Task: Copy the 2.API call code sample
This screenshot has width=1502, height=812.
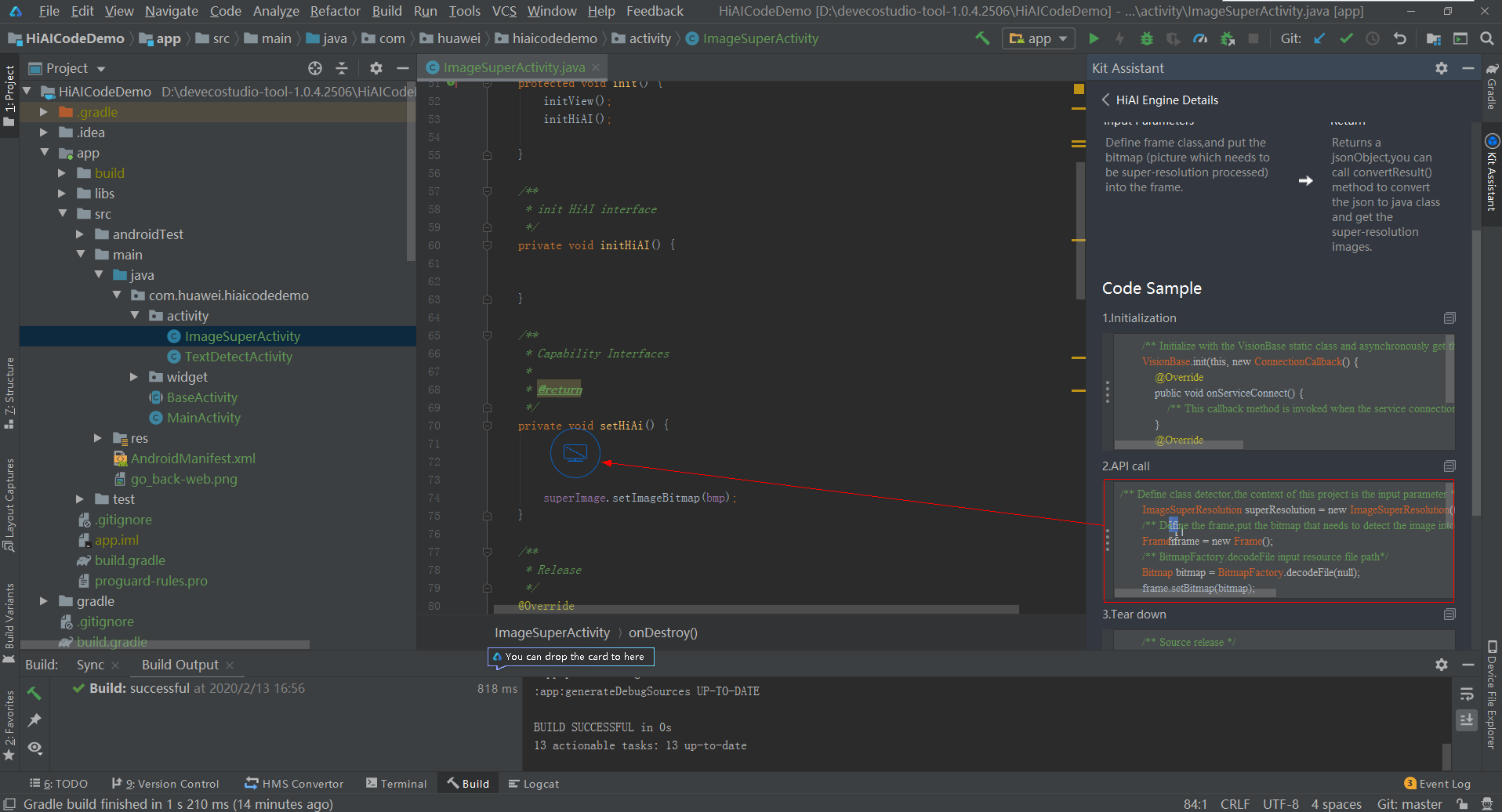Action: (x=1449, y=466)
